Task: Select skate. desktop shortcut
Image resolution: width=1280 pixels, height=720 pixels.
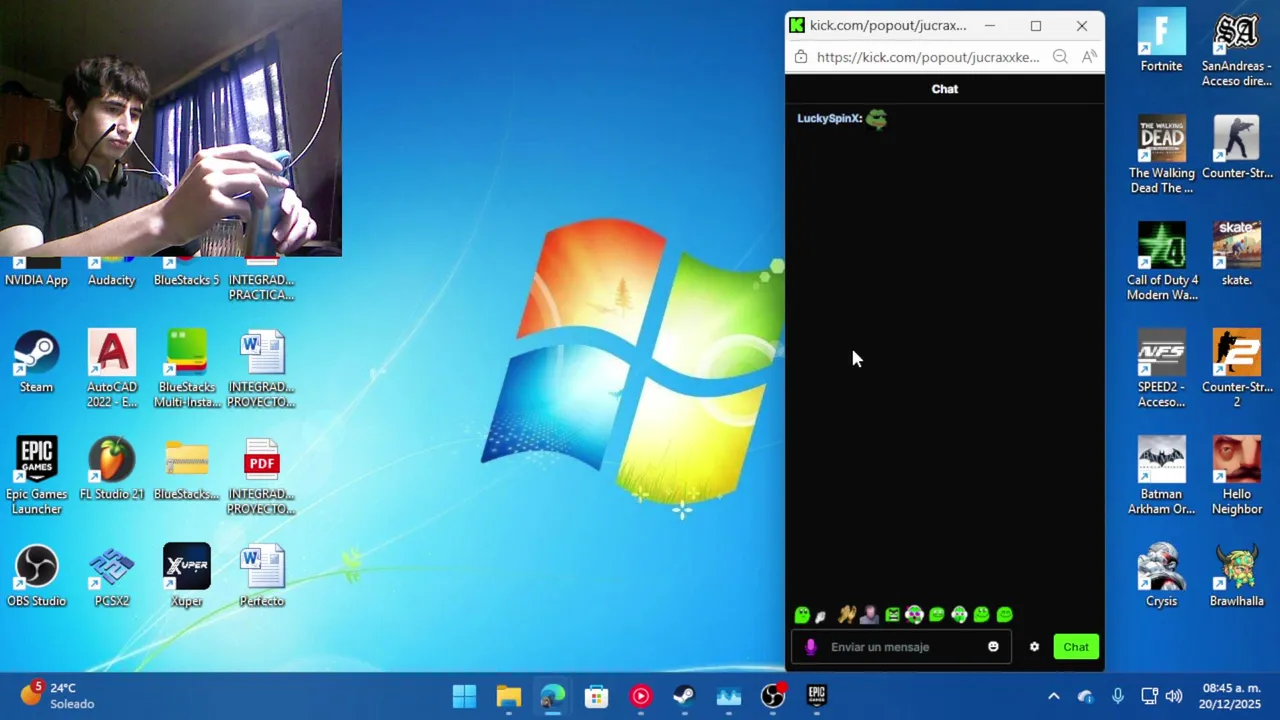Action: click(x=1236, y=255)
